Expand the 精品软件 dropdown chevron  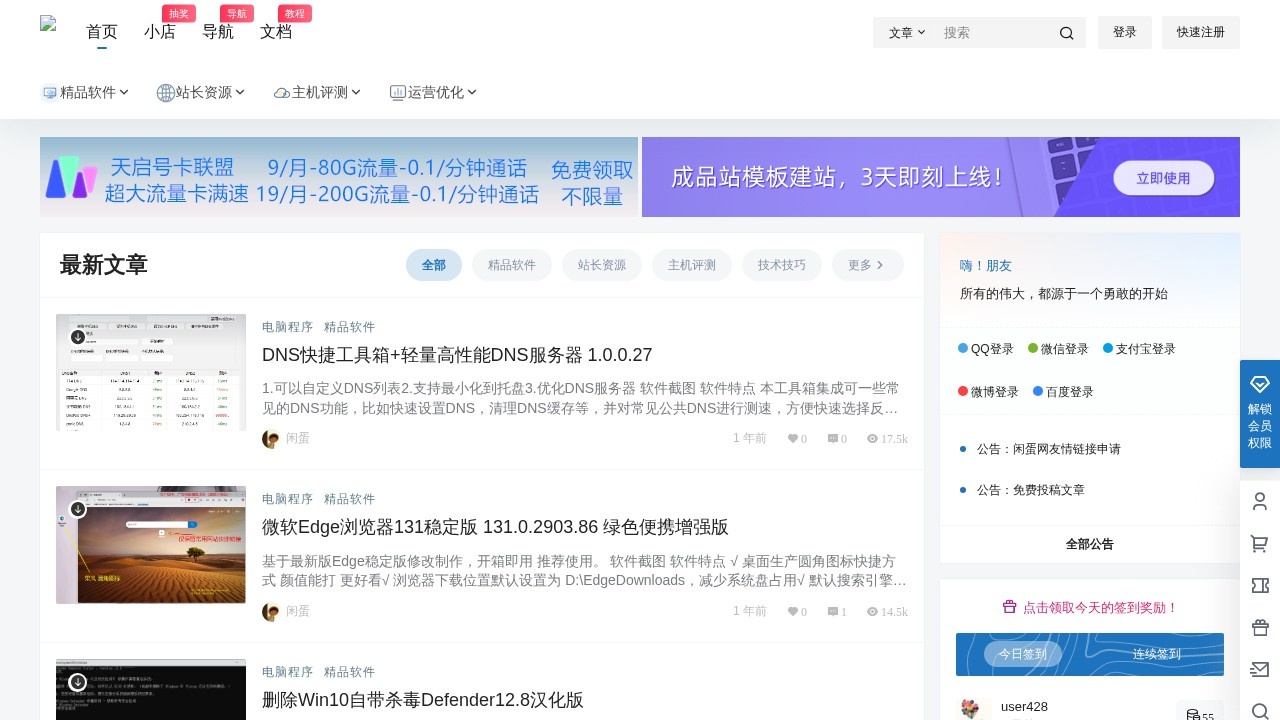(x=124, y=92)
